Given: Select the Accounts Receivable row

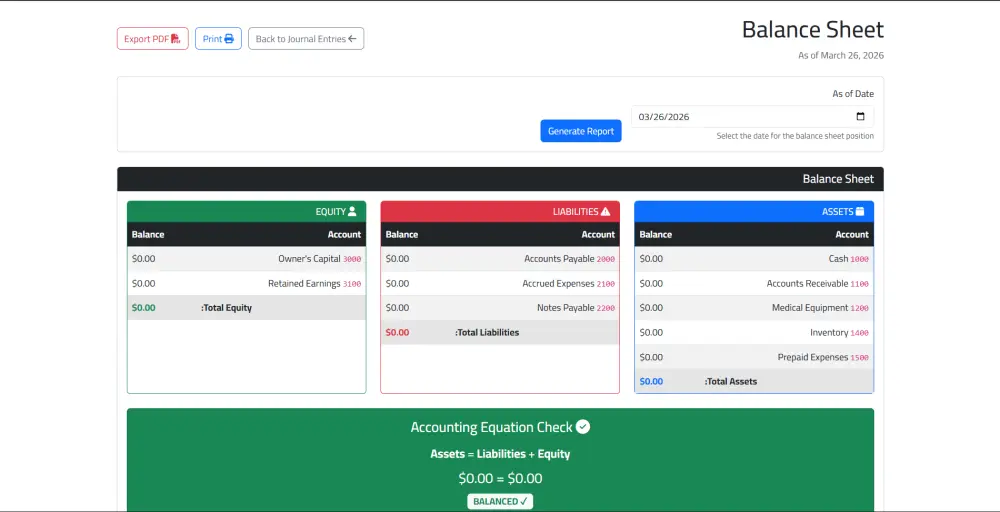Looking at the screenshot, I should (754, 284).
